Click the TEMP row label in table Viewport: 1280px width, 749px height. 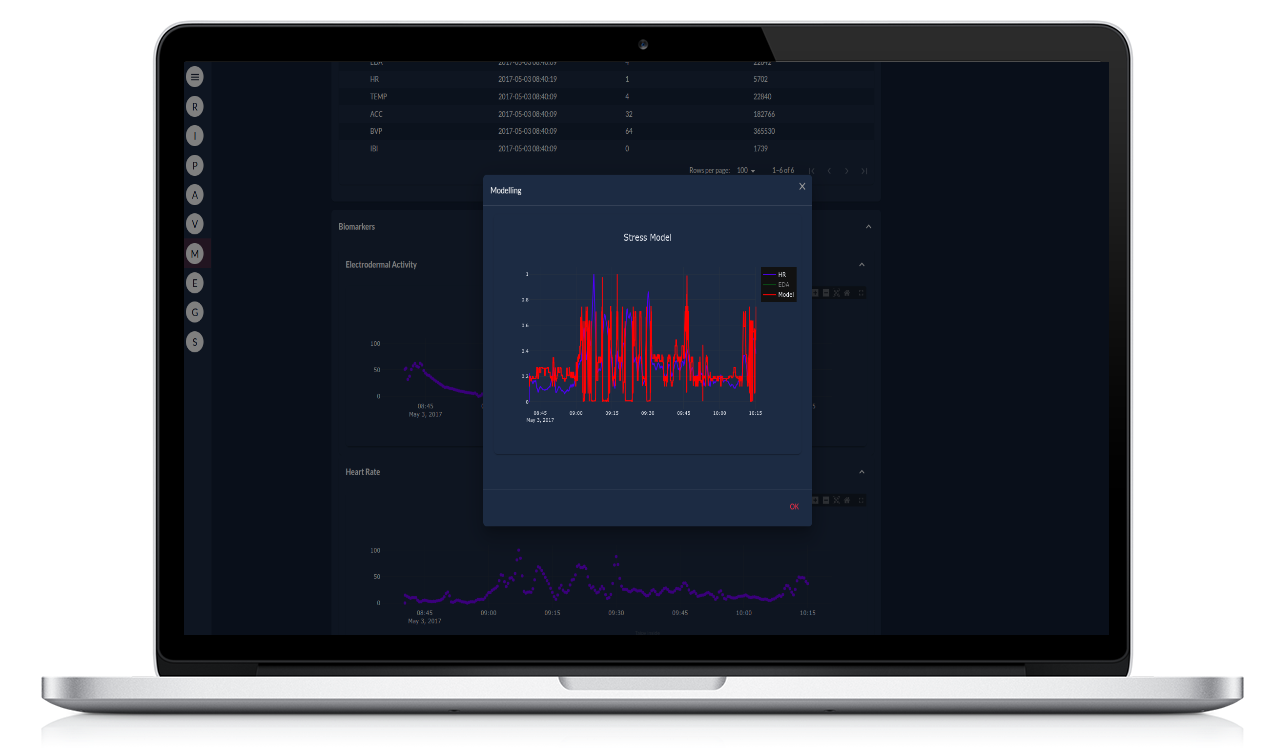(x=378, y=97)
